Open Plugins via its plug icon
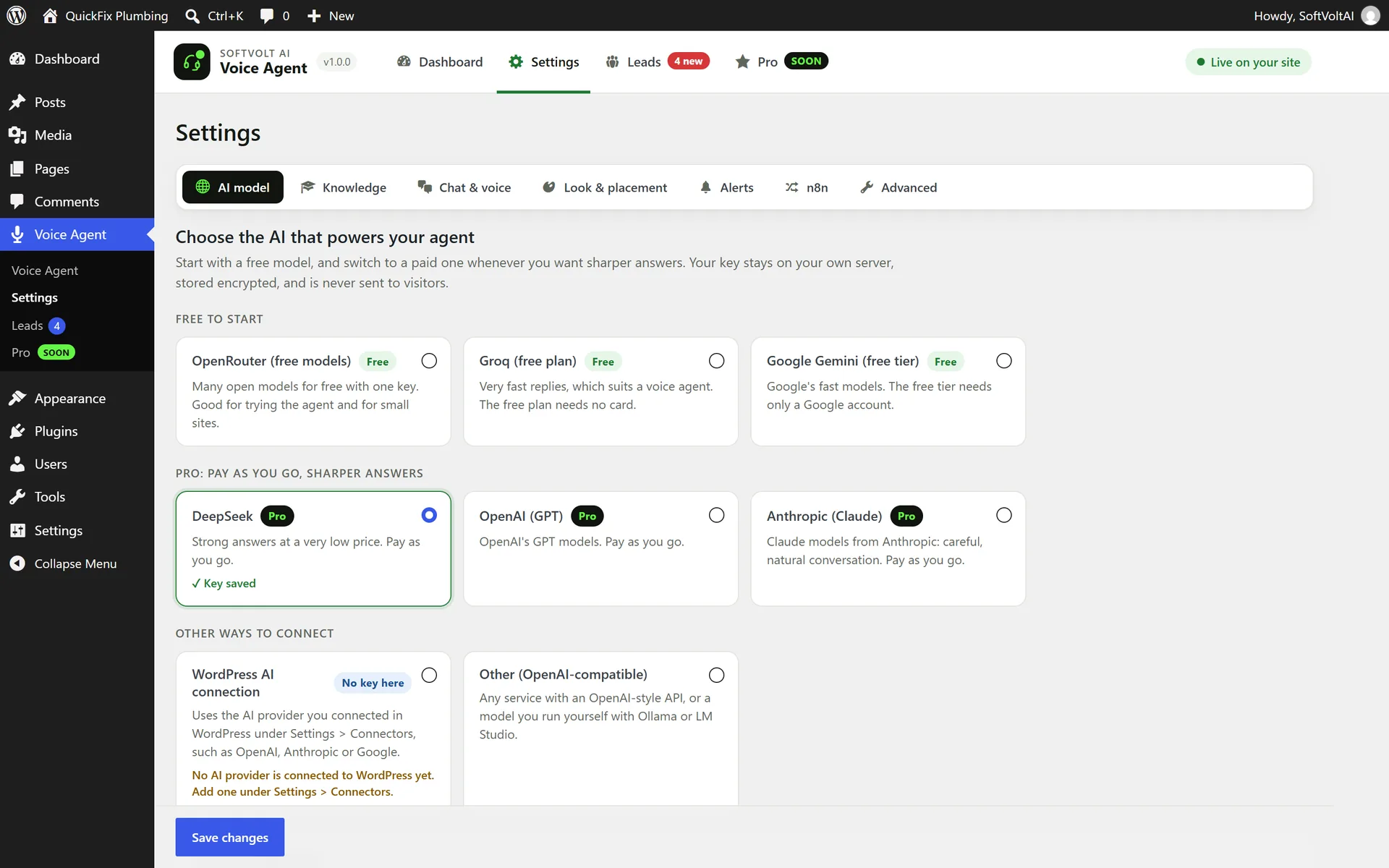This screenshot has height=868, width=1389. click(x=17, y=431)
